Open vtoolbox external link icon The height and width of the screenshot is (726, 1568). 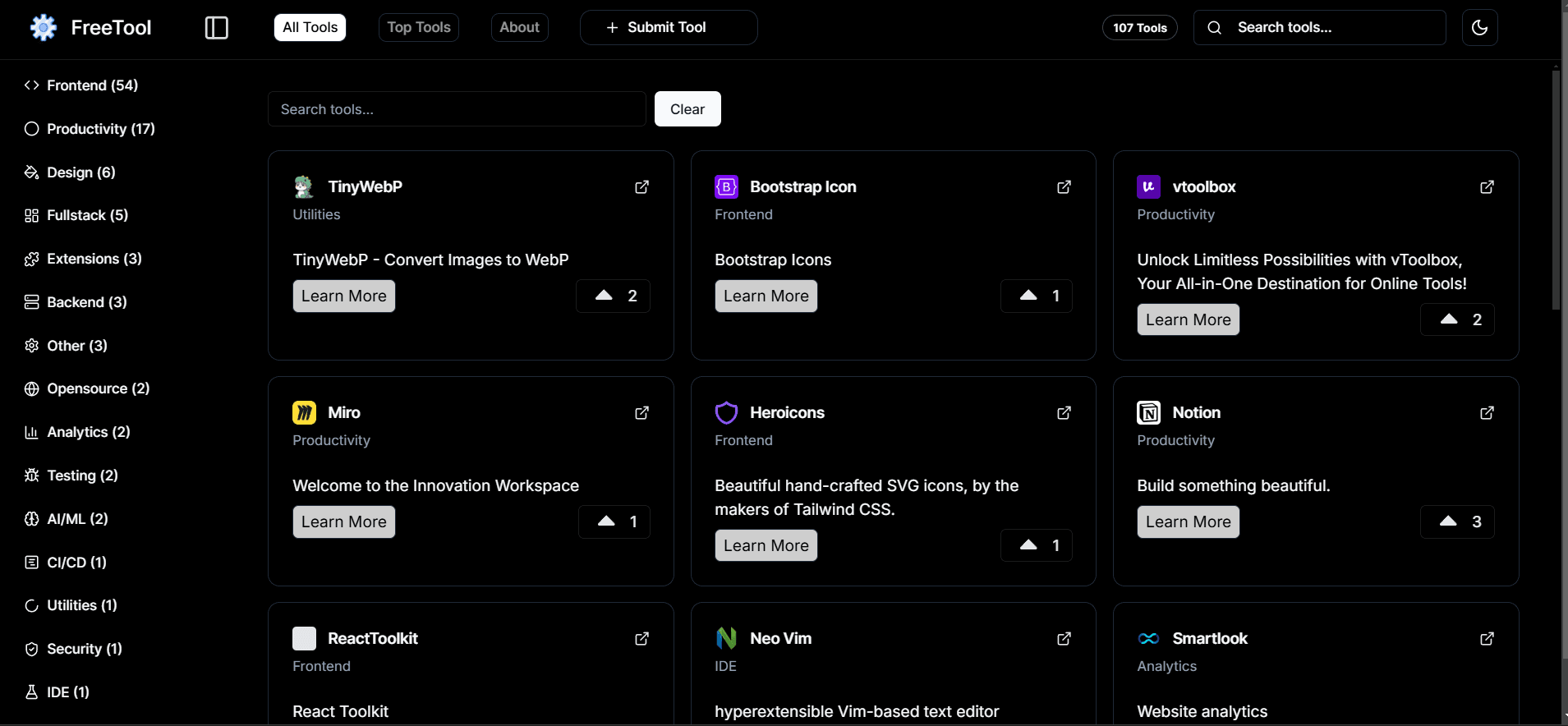pyautogui.click(x=1487, y=187)
